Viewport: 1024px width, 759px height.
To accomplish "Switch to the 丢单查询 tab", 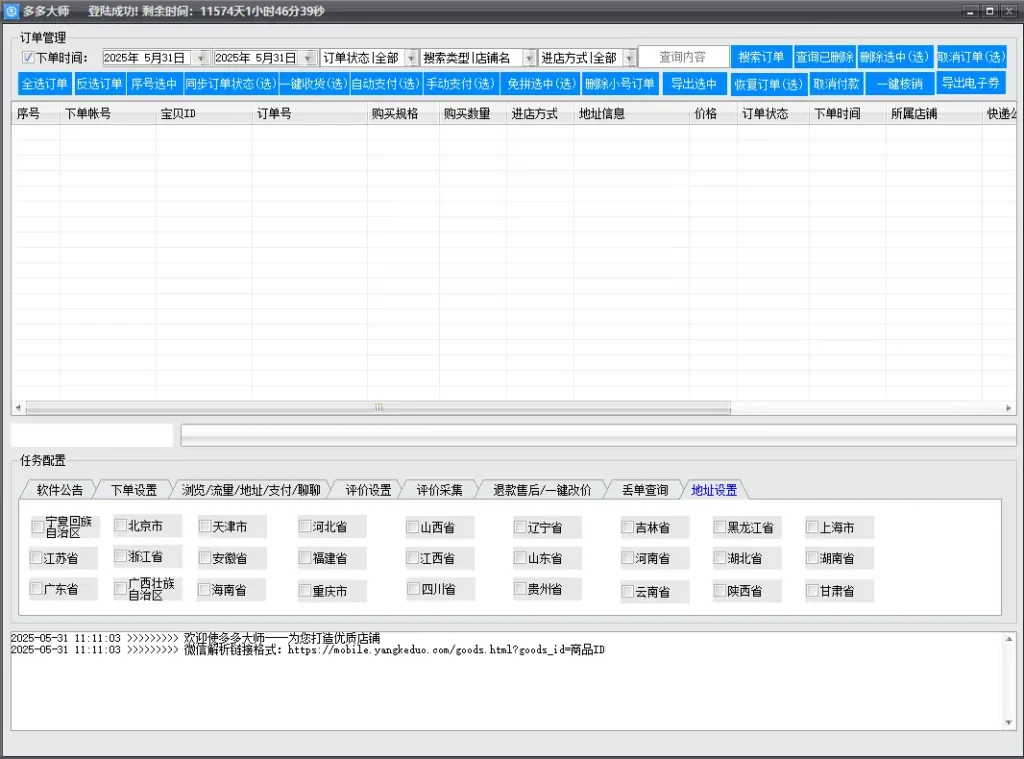I will coord(645,490).
